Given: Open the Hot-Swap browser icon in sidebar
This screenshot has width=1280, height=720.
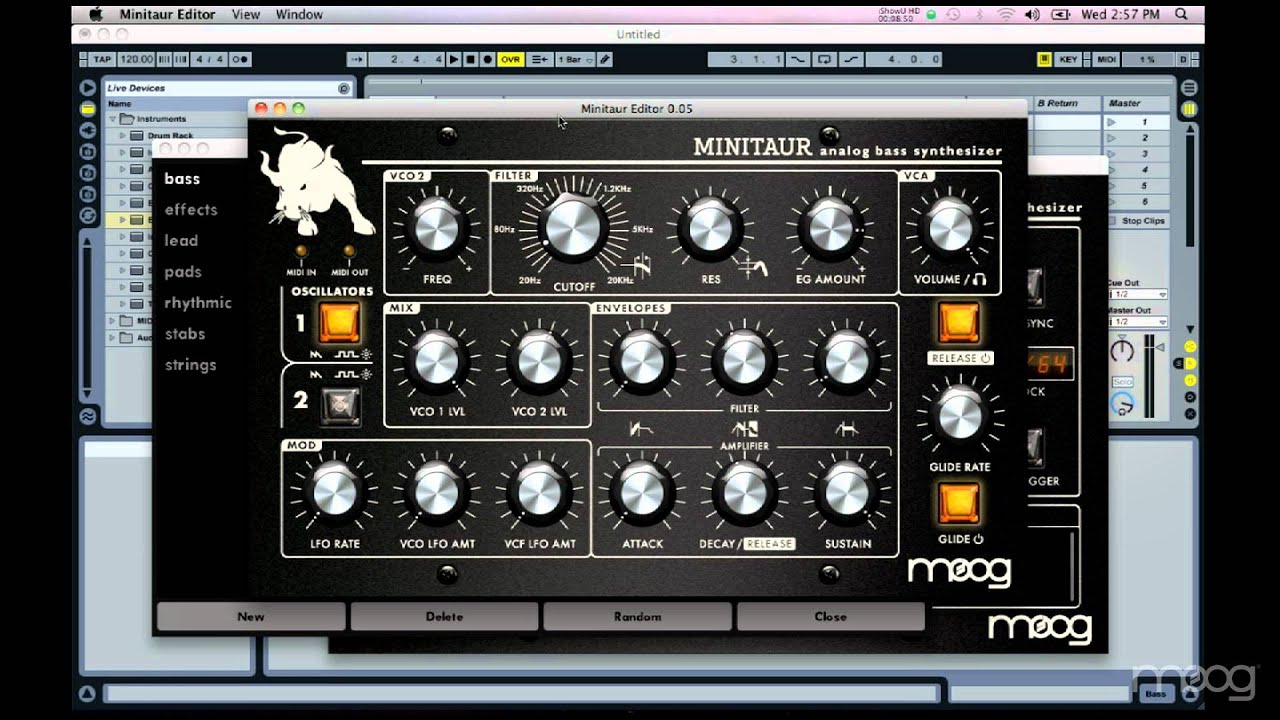Looking at the screenshot, I should [x=88, y=215].
